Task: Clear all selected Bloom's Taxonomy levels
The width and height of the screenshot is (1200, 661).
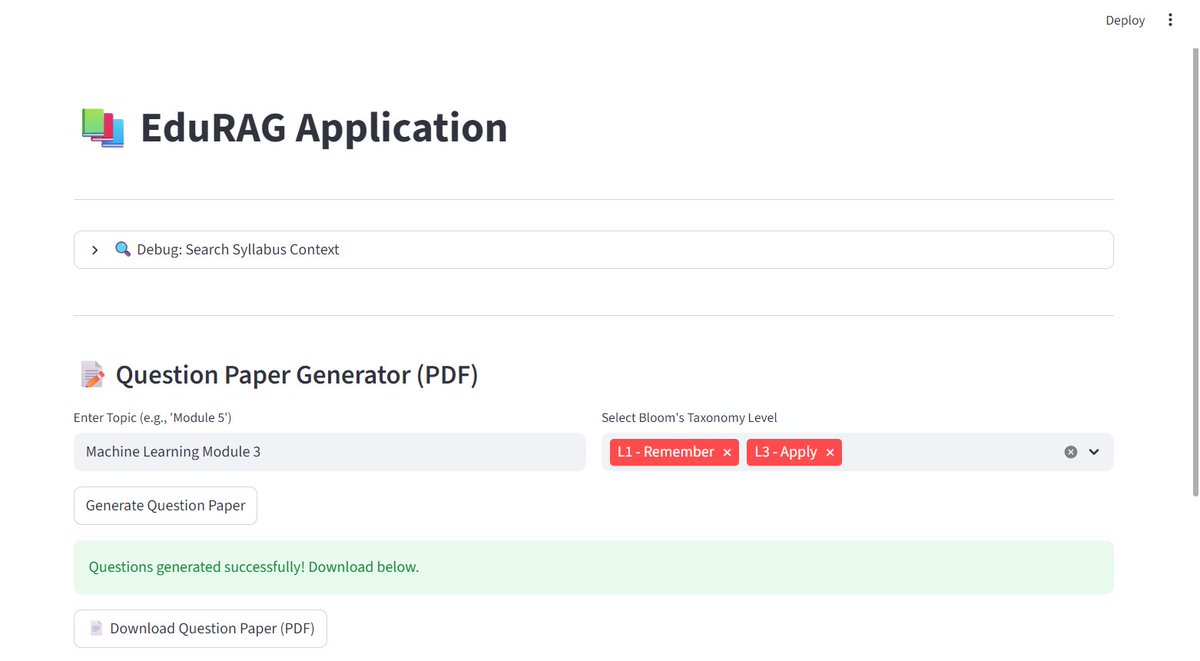Action: [x=1071, y=452]
